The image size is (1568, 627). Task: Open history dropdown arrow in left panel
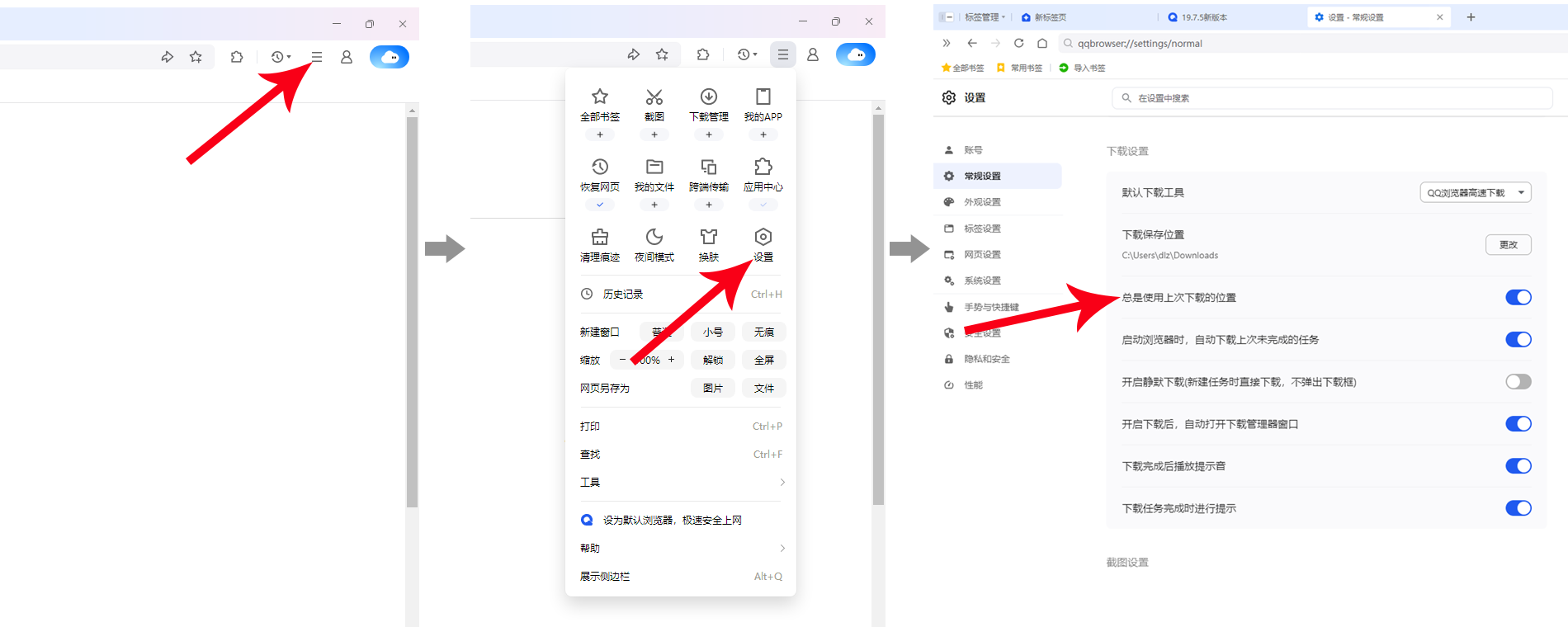tap(289, 57)
